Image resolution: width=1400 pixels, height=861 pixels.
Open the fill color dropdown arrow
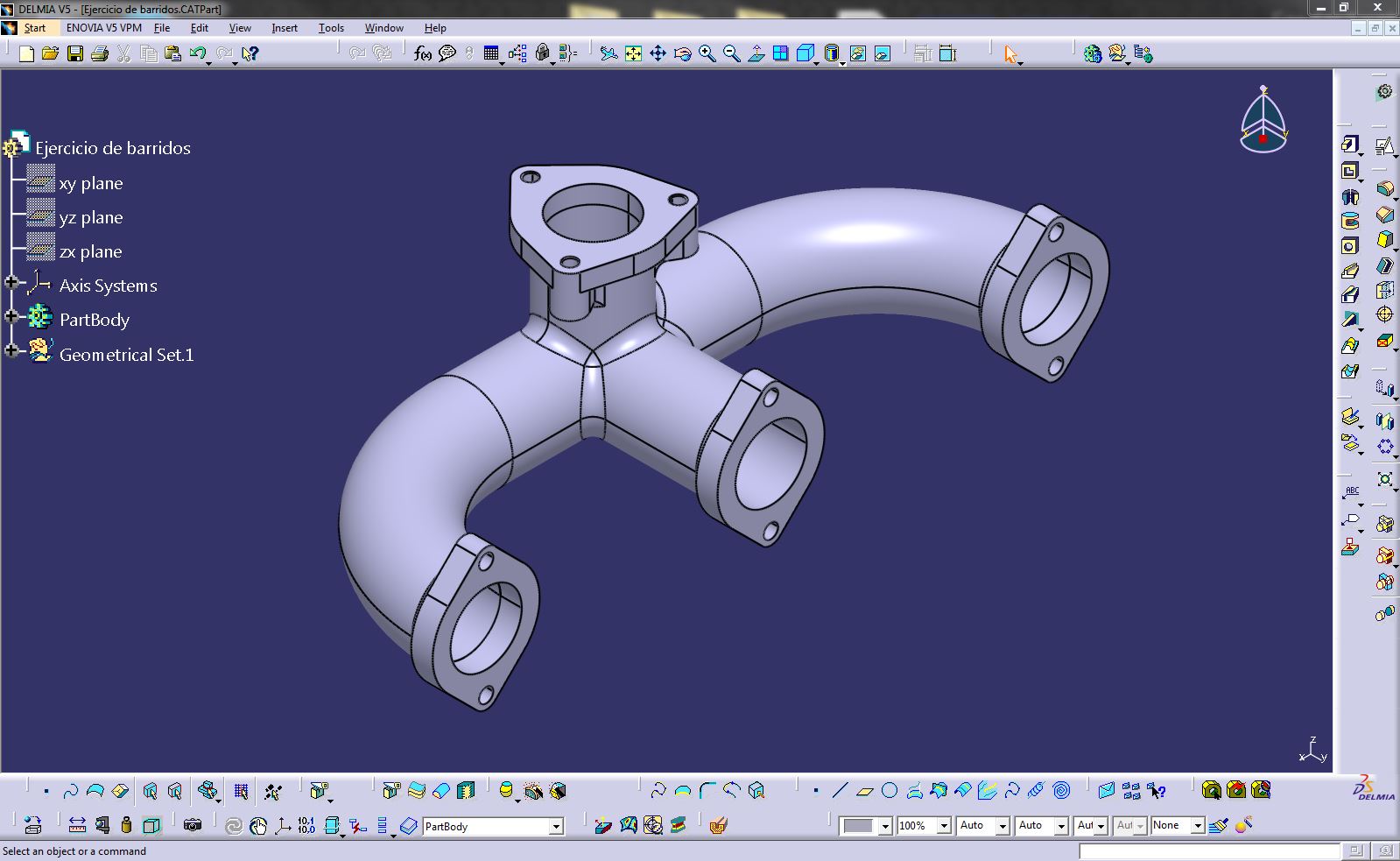[884, 825]
